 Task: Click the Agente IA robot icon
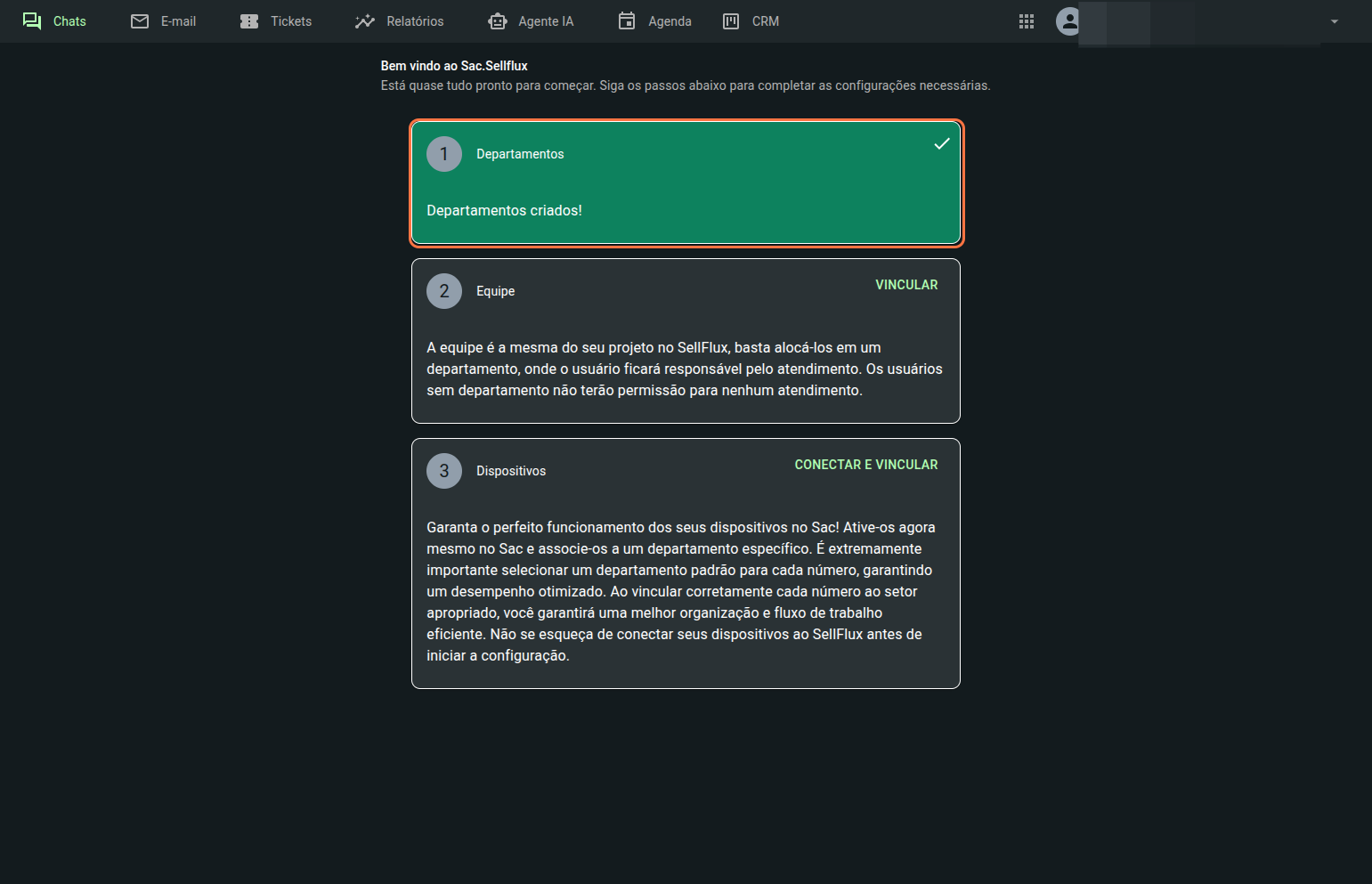[498, 21]
